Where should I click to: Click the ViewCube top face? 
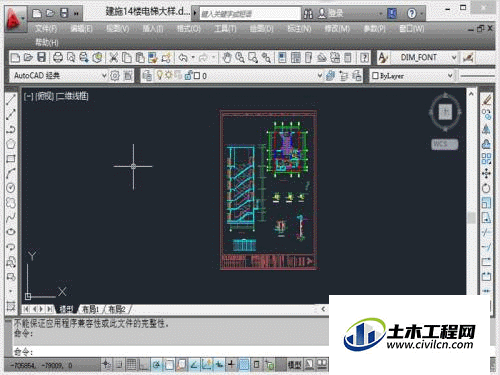point(445,112)
